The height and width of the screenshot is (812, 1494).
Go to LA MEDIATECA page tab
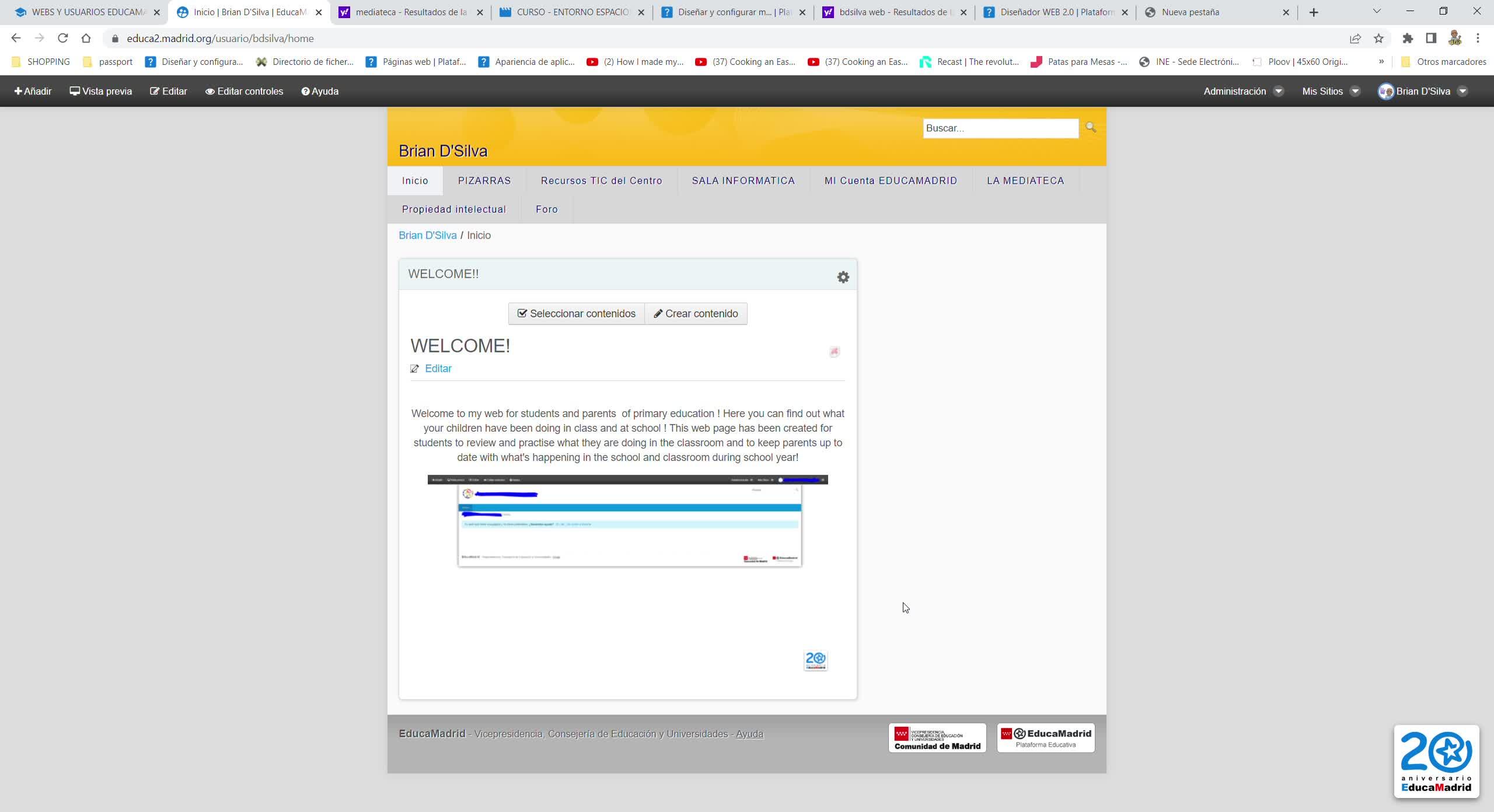pos(1025,181)
